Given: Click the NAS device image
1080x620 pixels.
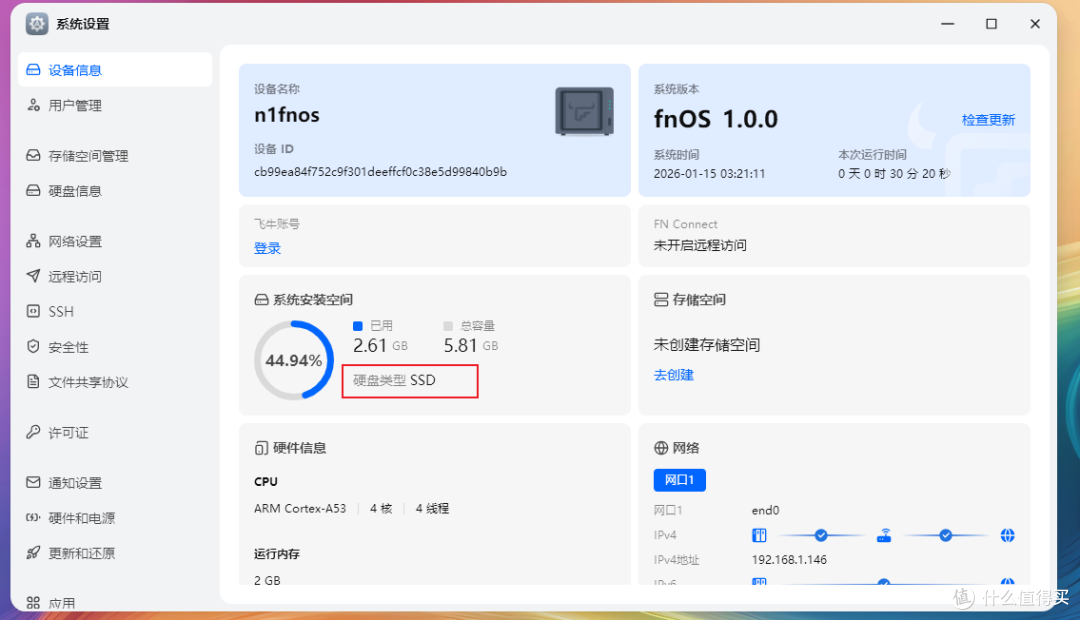Looking at the screenshot, I should [x=584, y=112].
